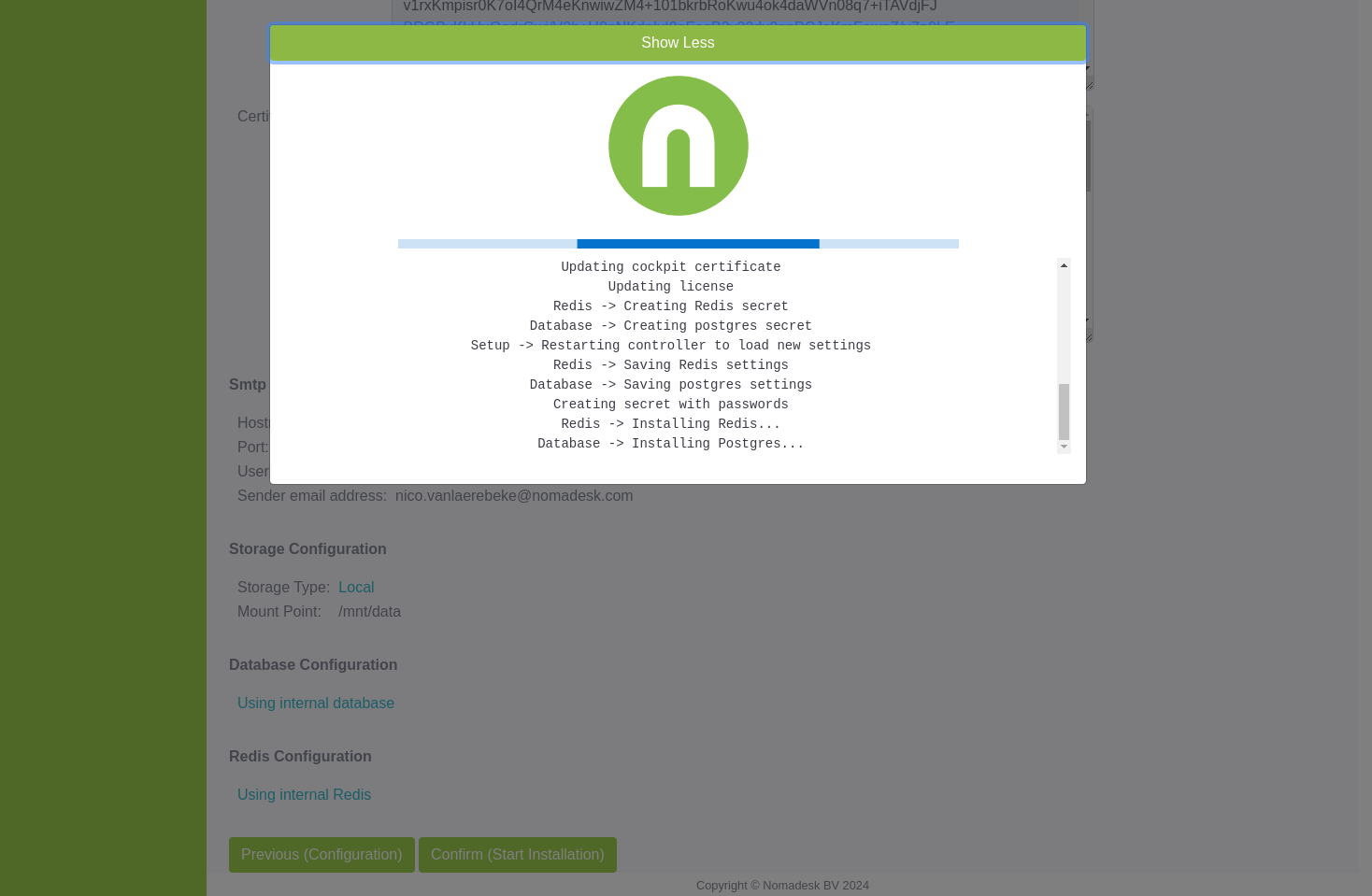Click the Show Less button
This screenshot has height=896, width=1372.
click(x=678, y=43)
